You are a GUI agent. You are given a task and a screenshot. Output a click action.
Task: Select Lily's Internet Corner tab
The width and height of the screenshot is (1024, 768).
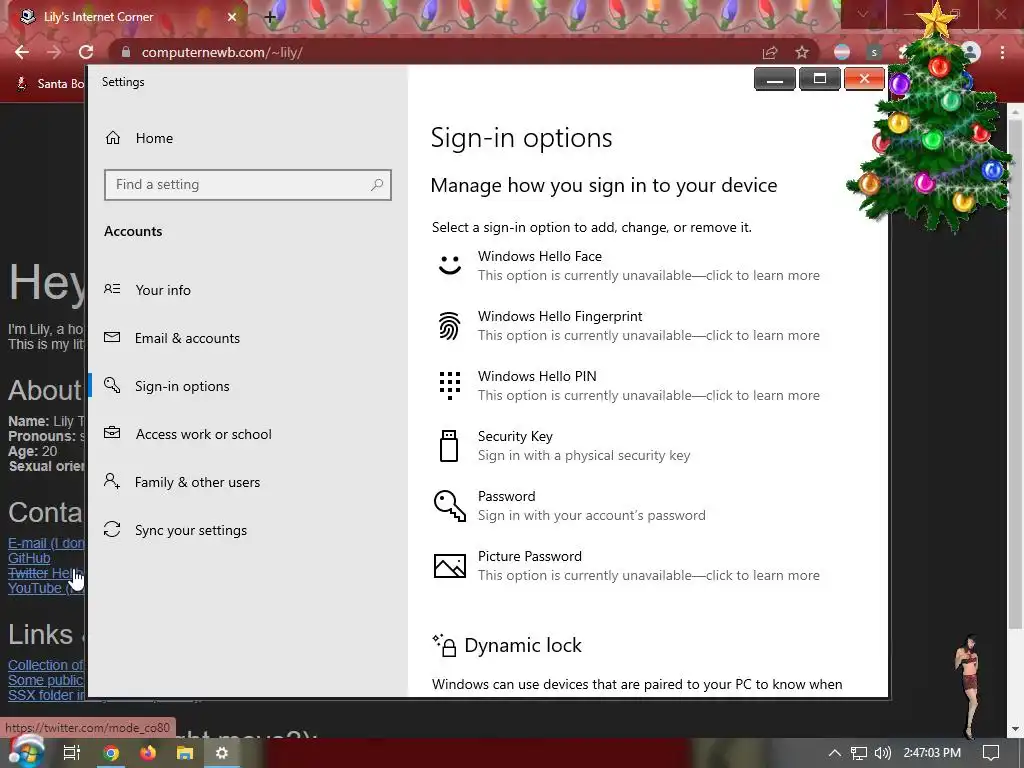(125, 17)
